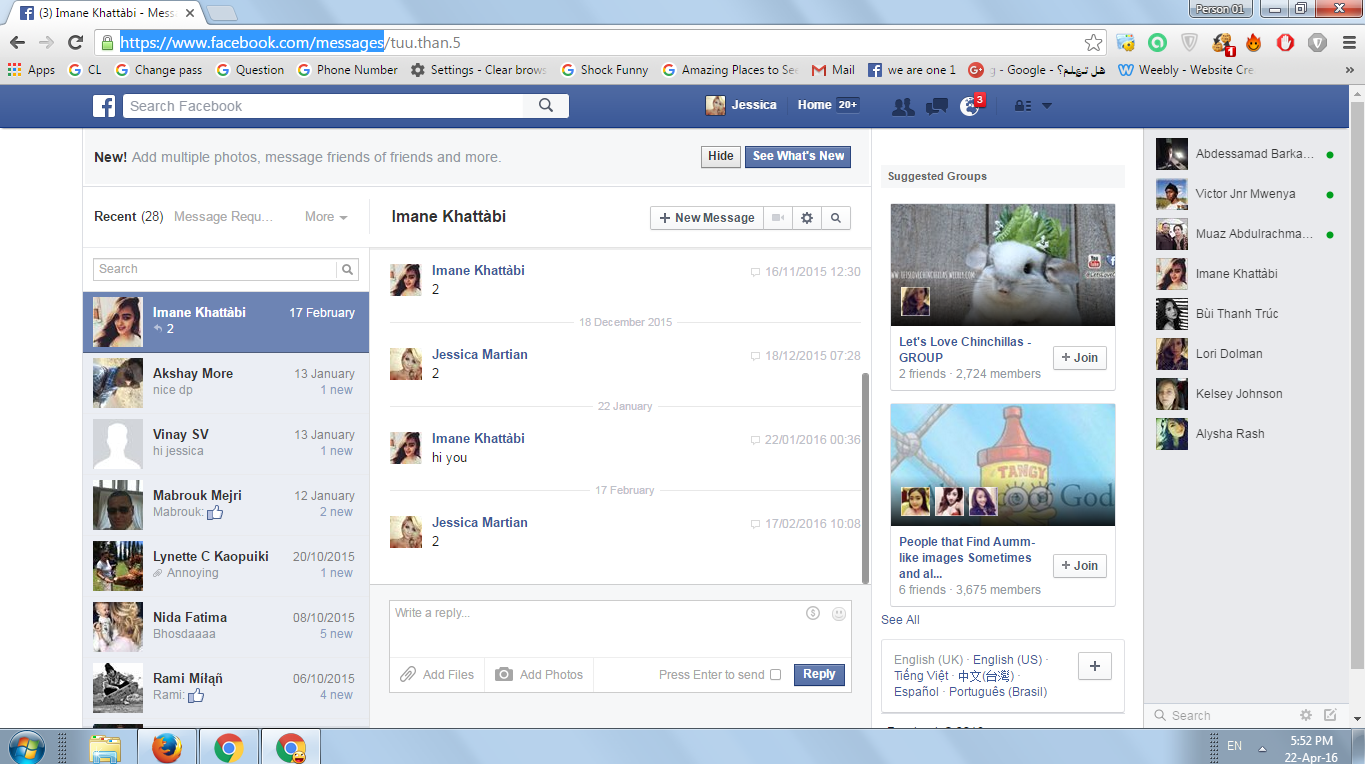1365x764 pixels.
Task: Open Mabrouk Mejri conversation
Action: pos(226,506)
